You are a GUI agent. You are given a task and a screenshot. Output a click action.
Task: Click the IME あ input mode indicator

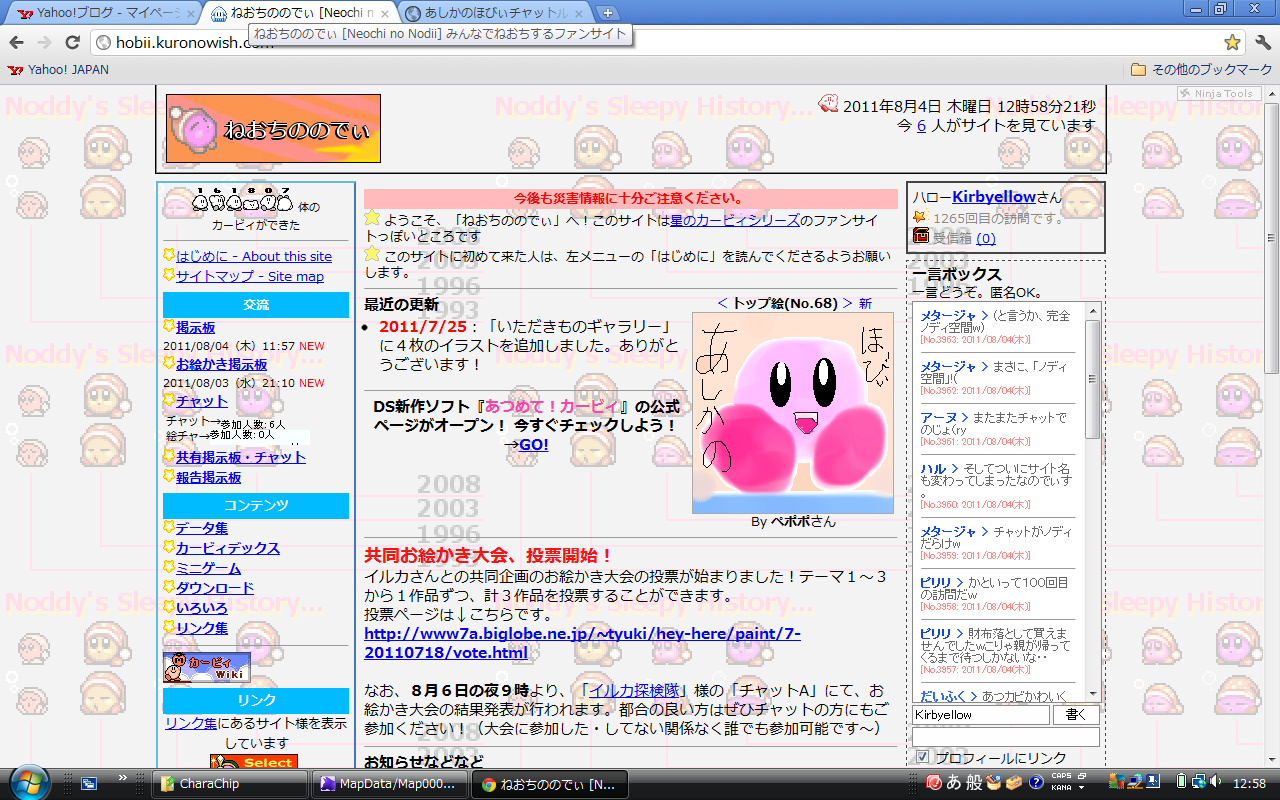coord(954,782)
